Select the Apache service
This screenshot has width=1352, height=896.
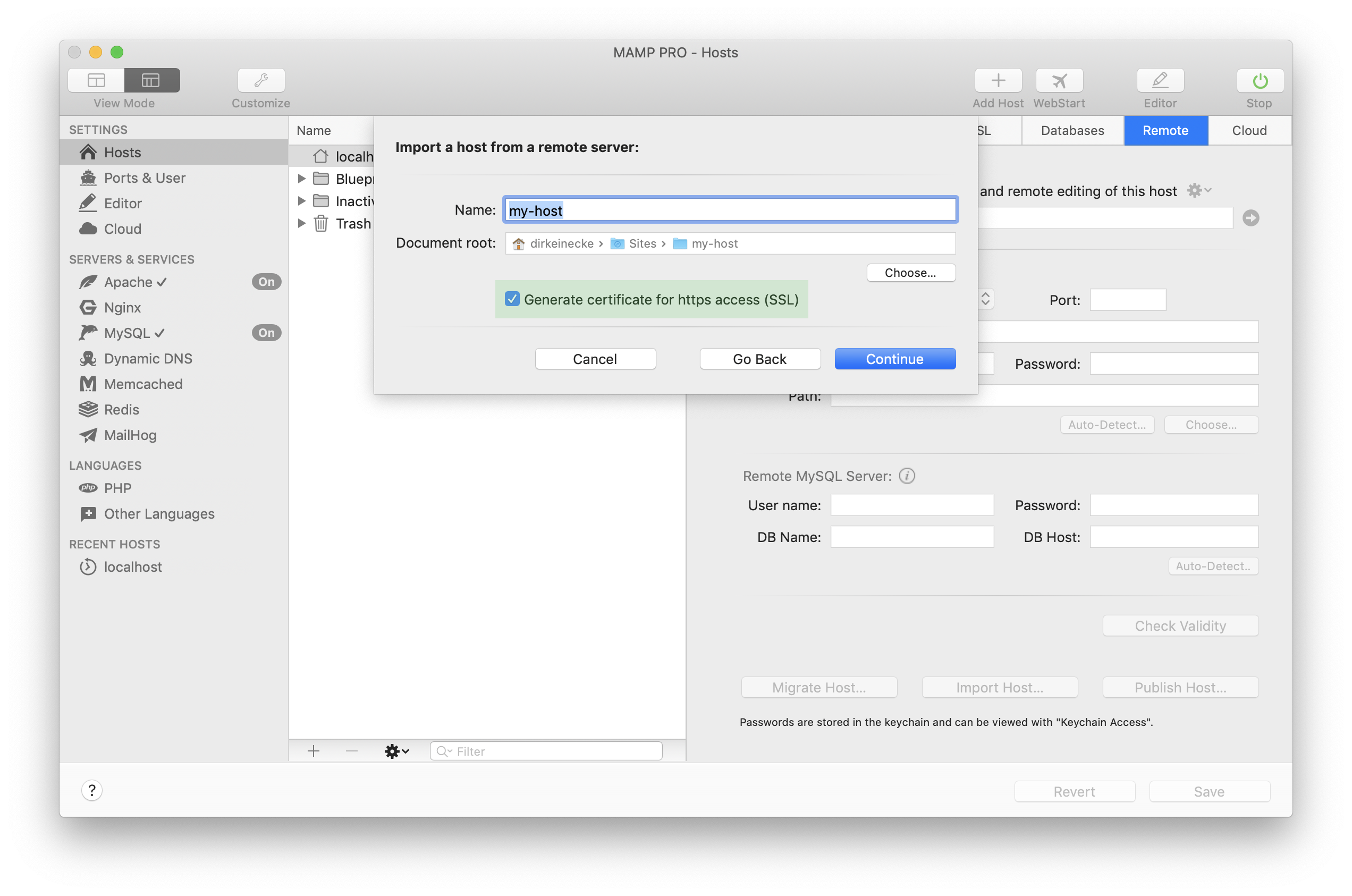pyautogui.click(x=129, y=282)
